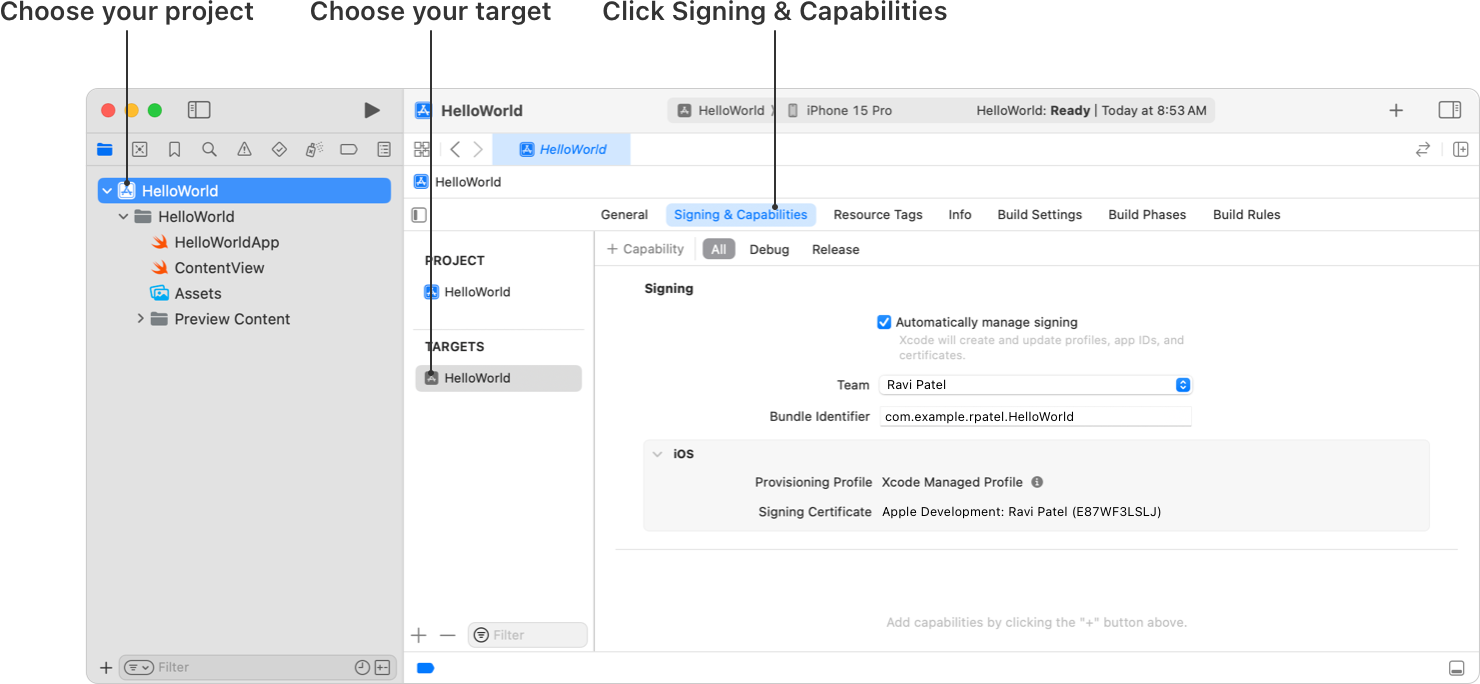The image size is (1480, 684).
Task: Toggle the project and targets list sidebar
Action: click(419, 215)
